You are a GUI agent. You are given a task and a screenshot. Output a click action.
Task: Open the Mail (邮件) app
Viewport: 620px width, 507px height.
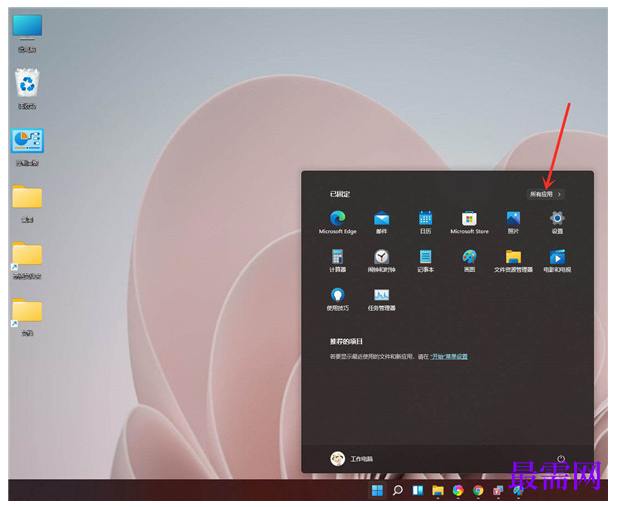[381, 222]
